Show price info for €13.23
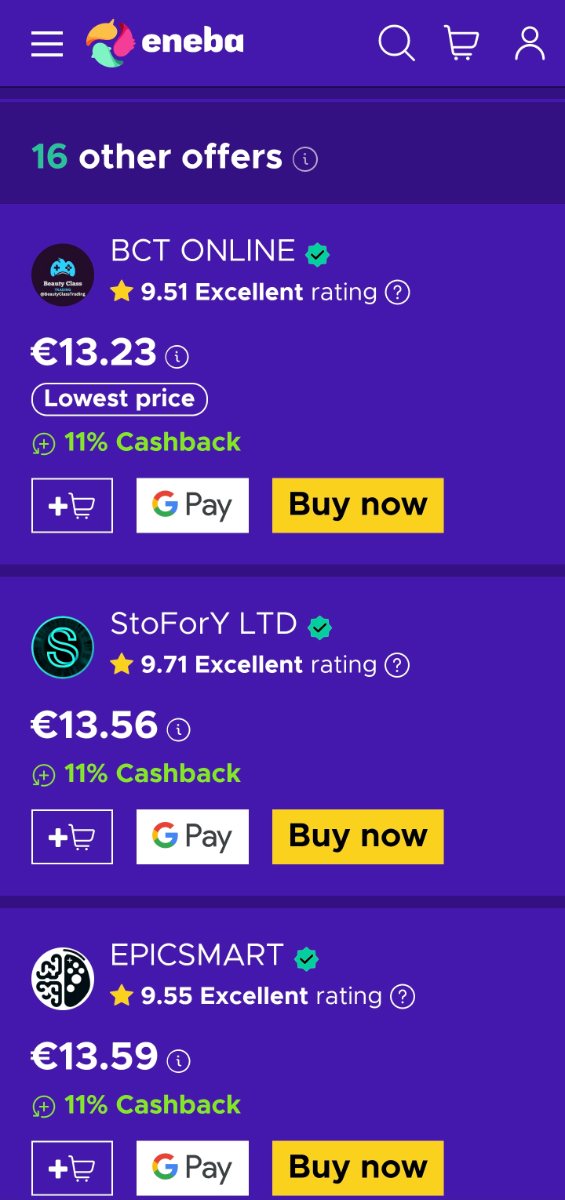Image resolution: width=565 pixels, height=1200 pixels. [x=177, y=356]
